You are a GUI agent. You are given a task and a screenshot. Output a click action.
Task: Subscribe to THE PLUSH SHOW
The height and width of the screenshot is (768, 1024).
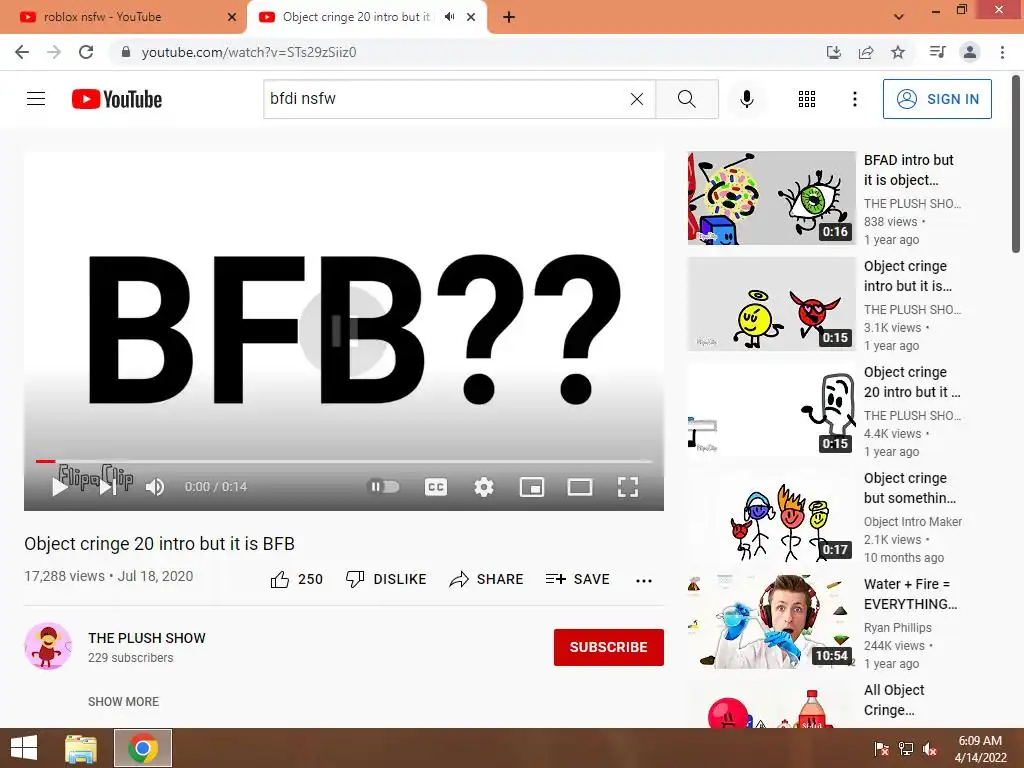point(609,647)
